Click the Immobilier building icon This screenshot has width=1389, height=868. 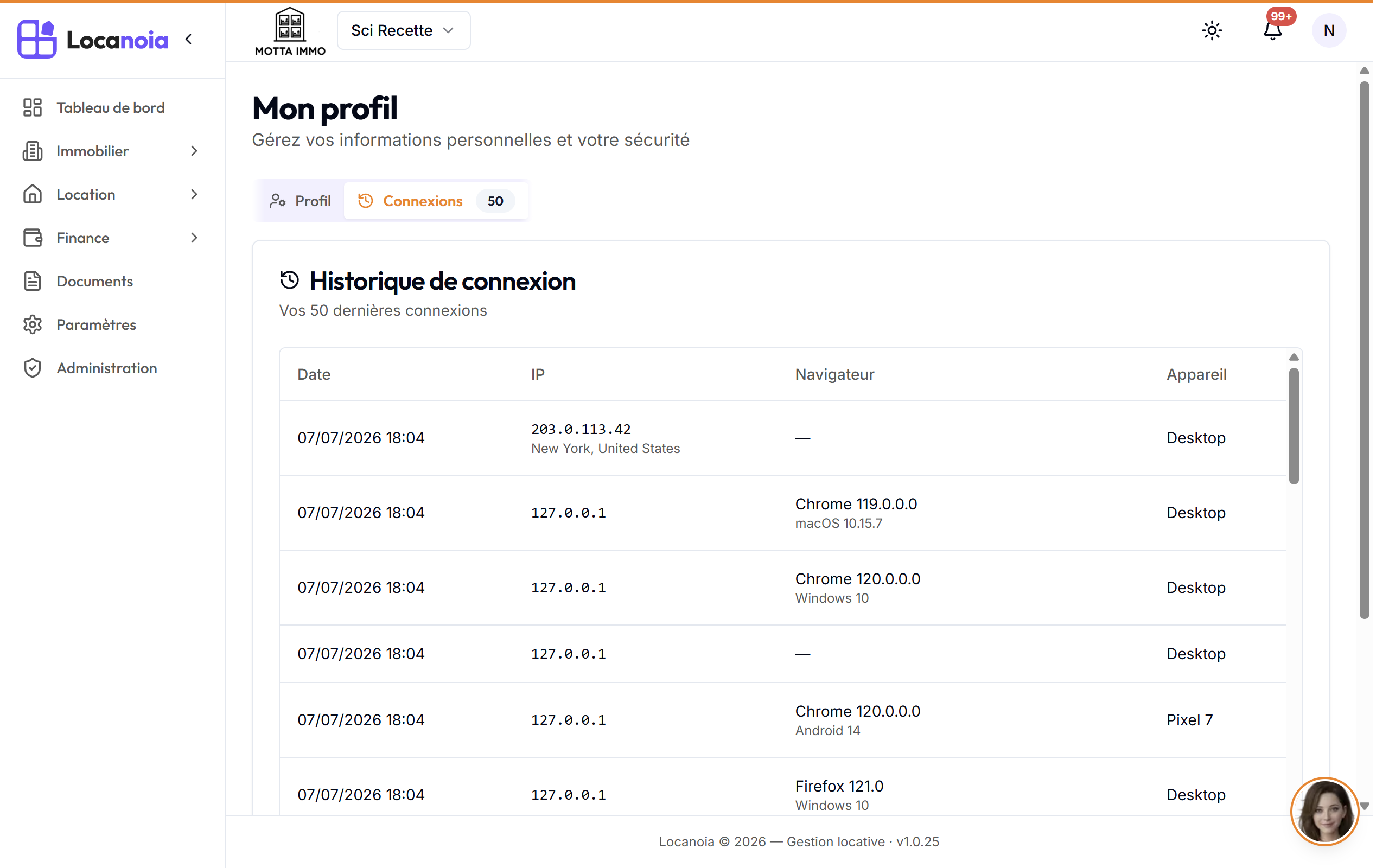(33, 151)
